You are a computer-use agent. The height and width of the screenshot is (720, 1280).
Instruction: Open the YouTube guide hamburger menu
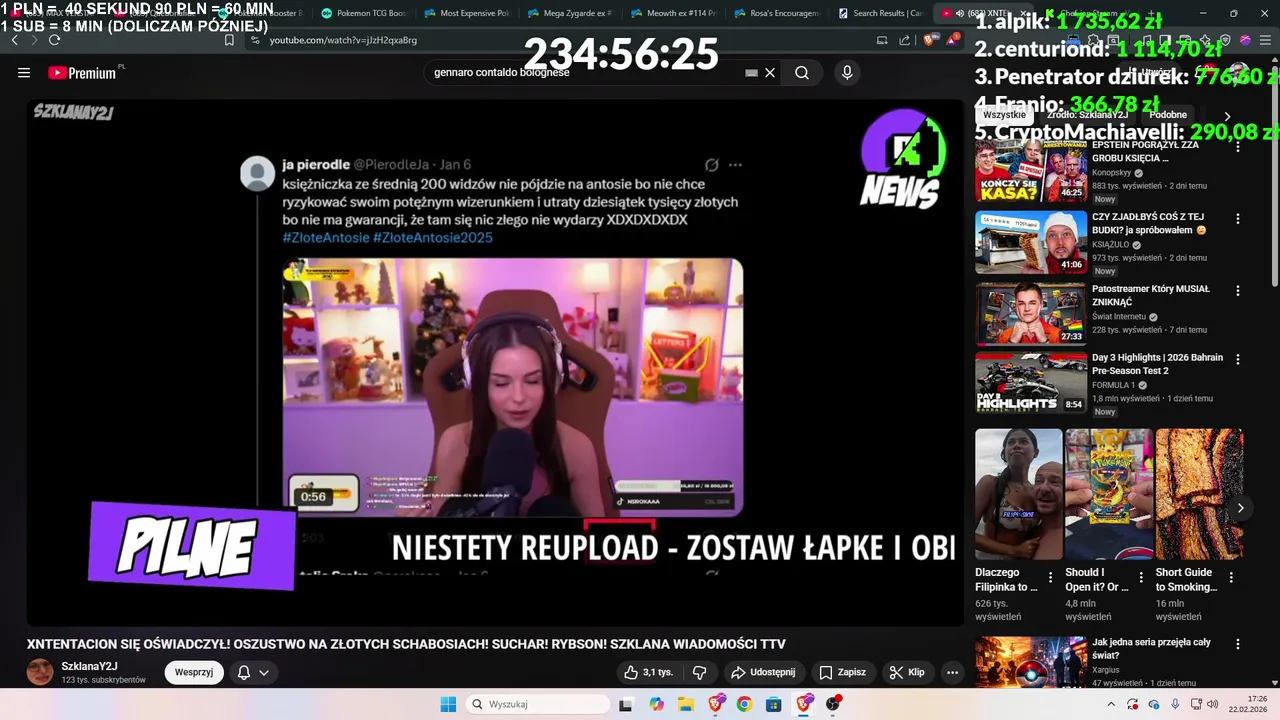24,72
